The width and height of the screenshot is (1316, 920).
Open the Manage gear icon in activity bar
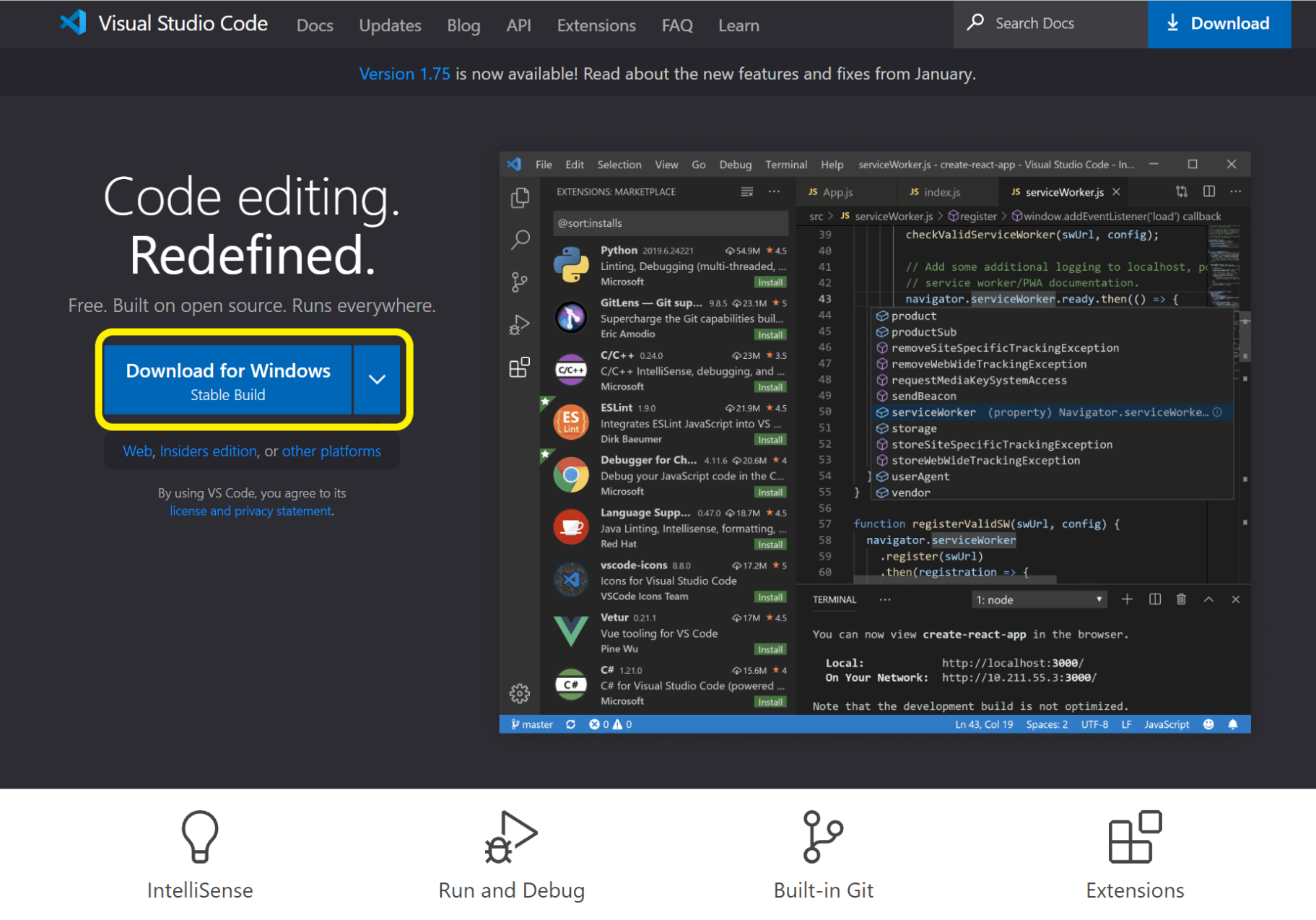[x=520, y=693]
